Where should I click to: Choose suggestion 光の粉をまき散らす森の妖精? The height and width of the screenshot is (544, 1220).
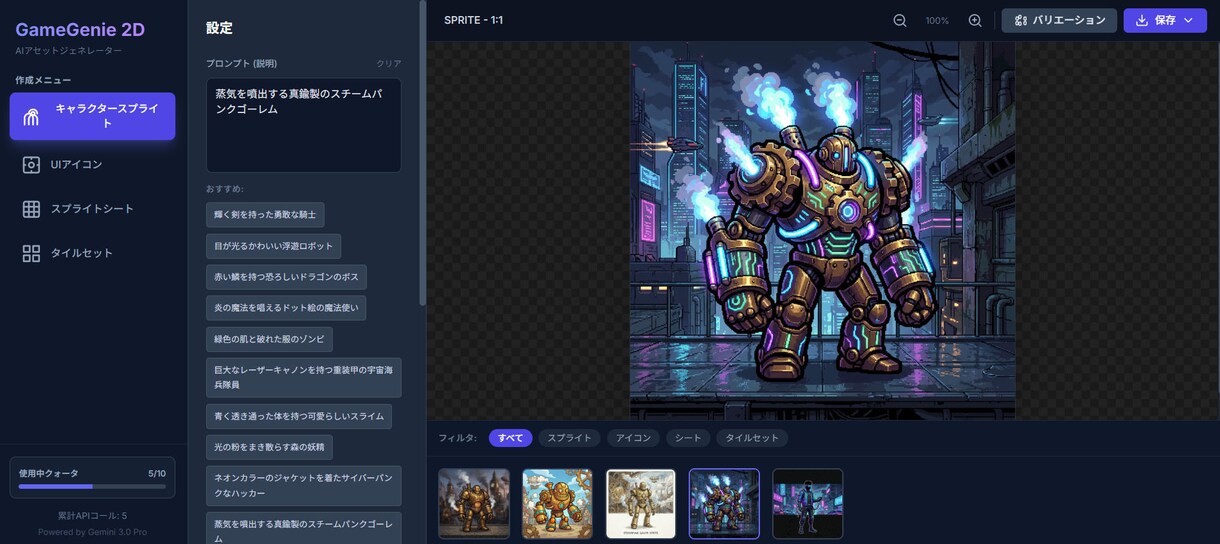[269, 447]
